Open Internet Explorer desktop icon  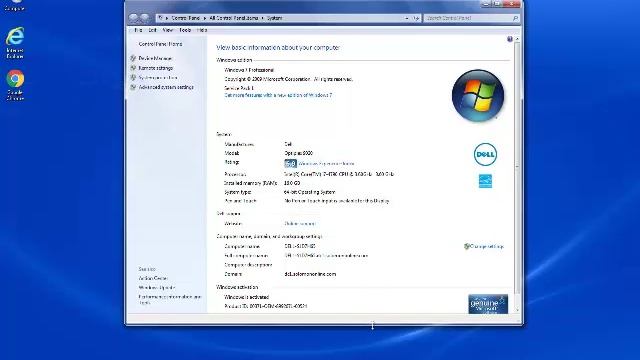[x=15, y=42]
